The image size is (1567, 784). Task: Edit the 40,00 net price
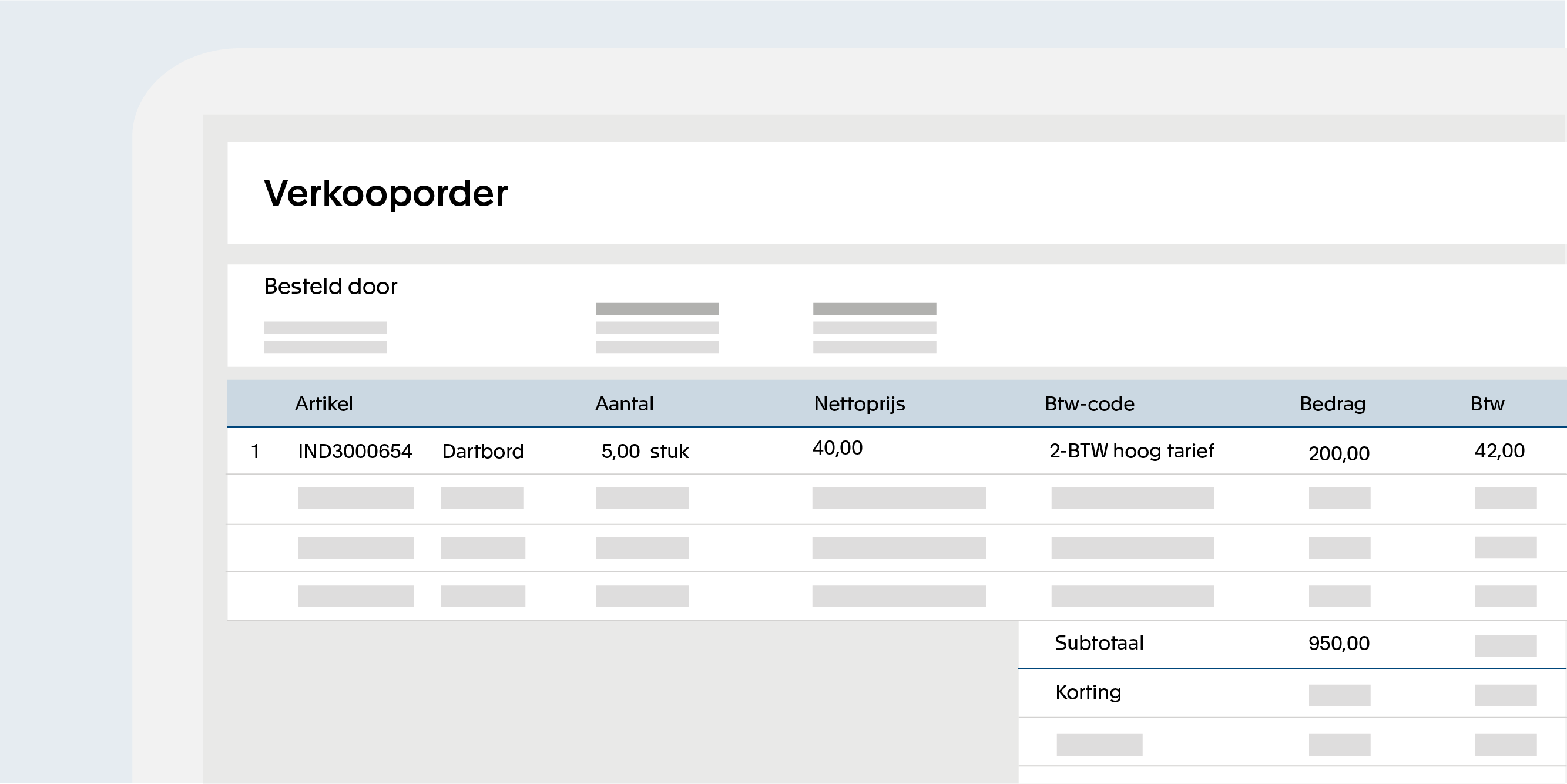coord(837,448)
